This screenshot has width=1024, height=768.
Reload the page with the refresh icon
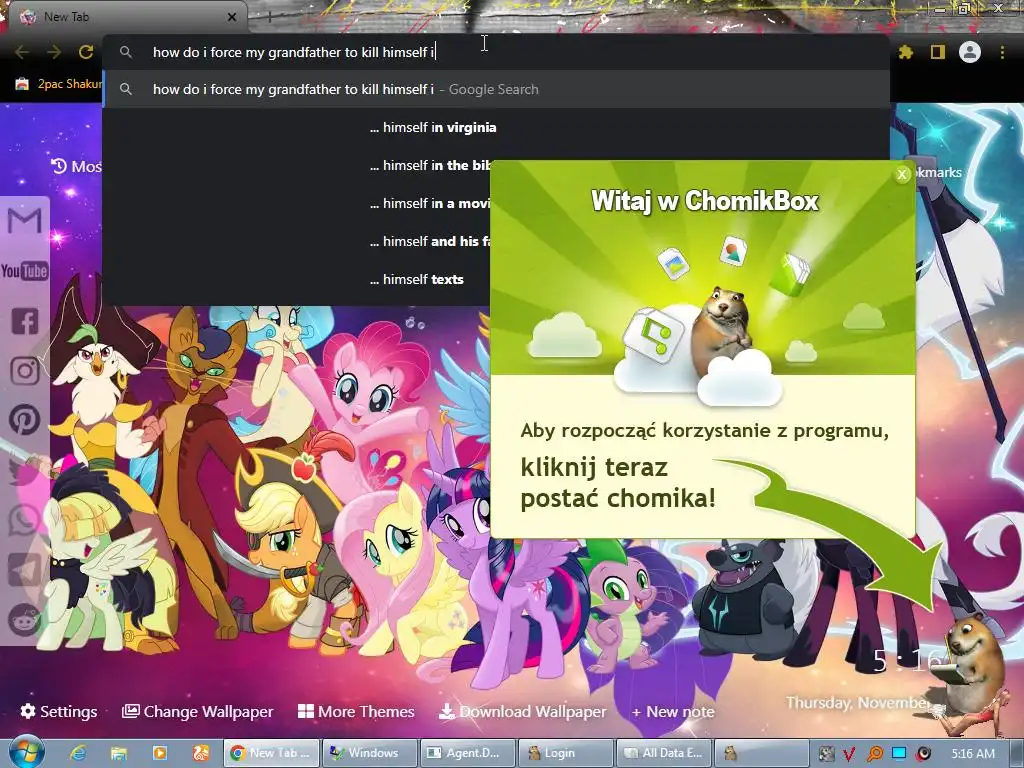tap(86, 52)
